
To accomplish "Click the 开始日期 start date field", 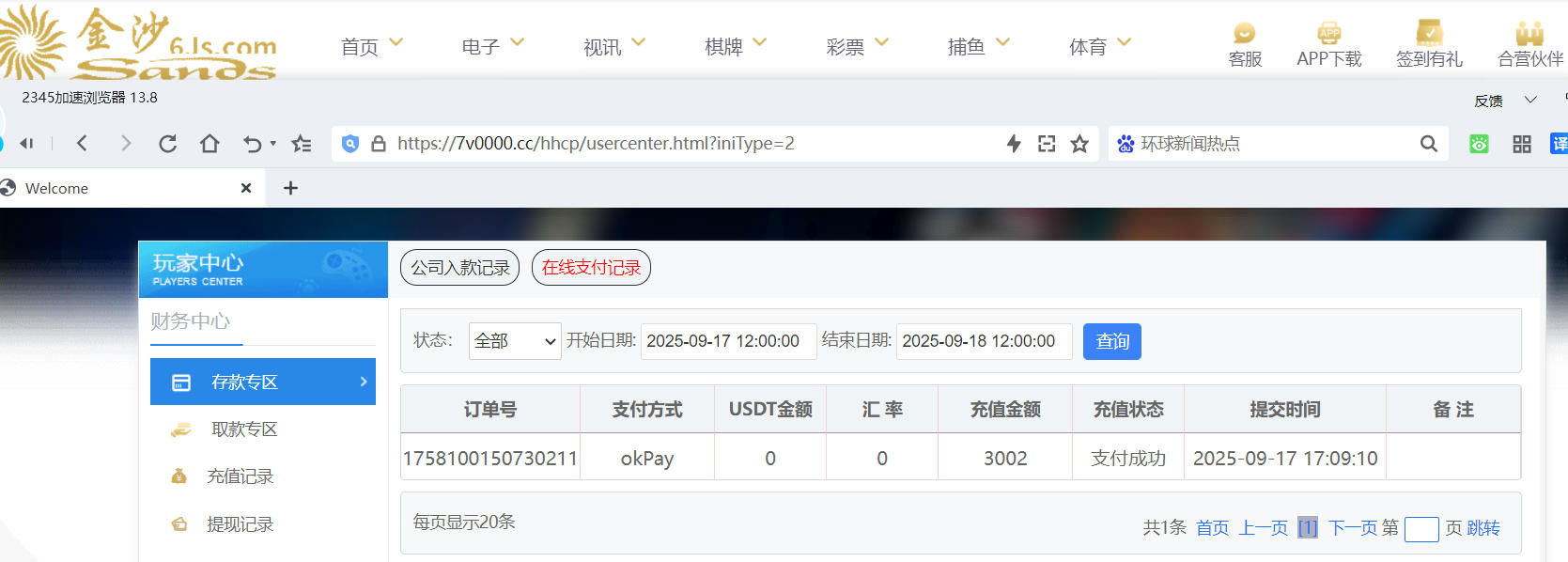I will 728,341.
